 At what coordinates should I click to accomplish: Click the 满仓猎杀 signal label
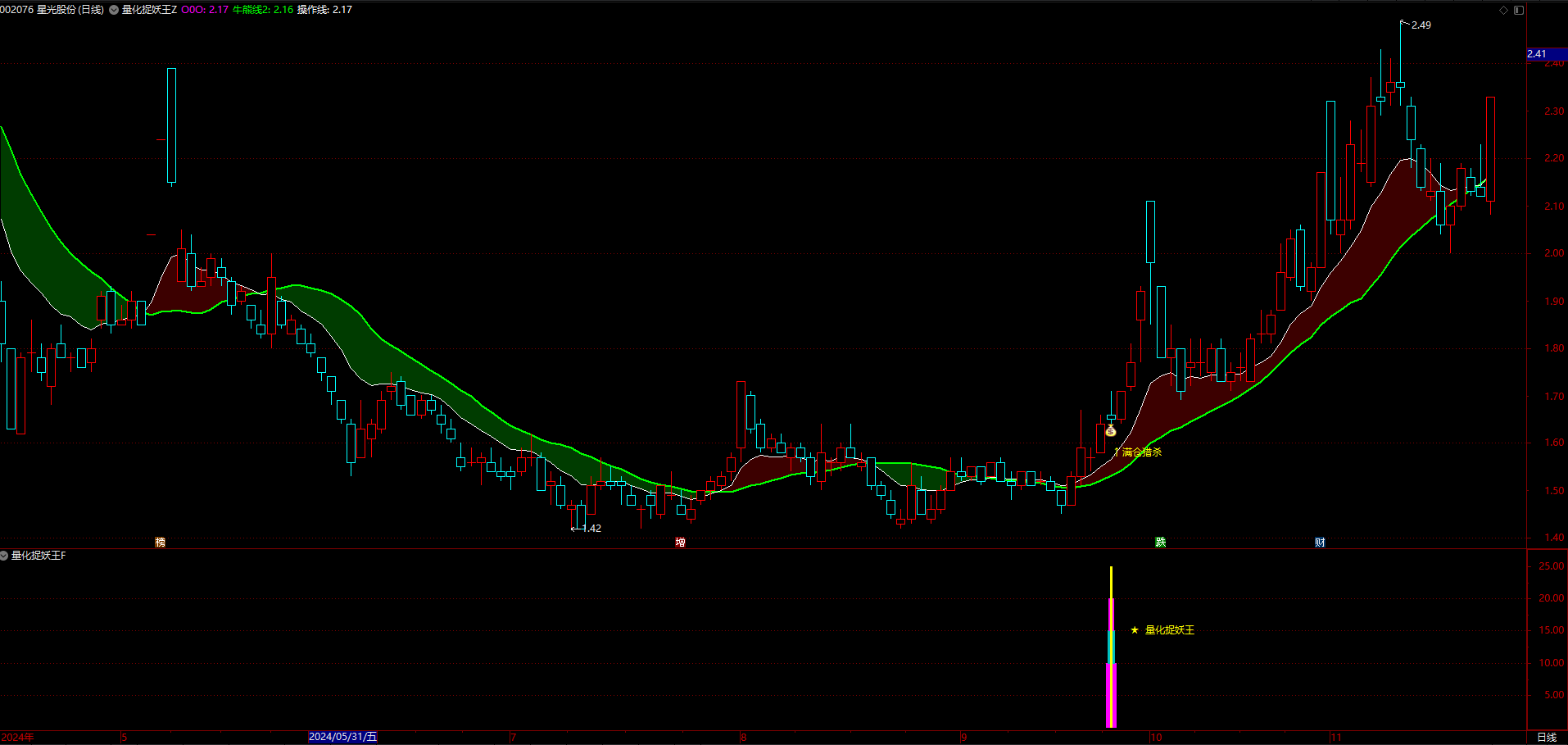(x=1142, y=452)
